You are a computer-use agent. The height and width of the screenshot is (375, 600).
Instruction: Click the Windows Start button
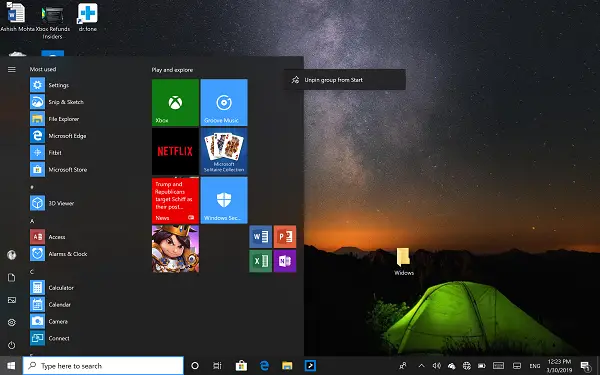point(11,366)
